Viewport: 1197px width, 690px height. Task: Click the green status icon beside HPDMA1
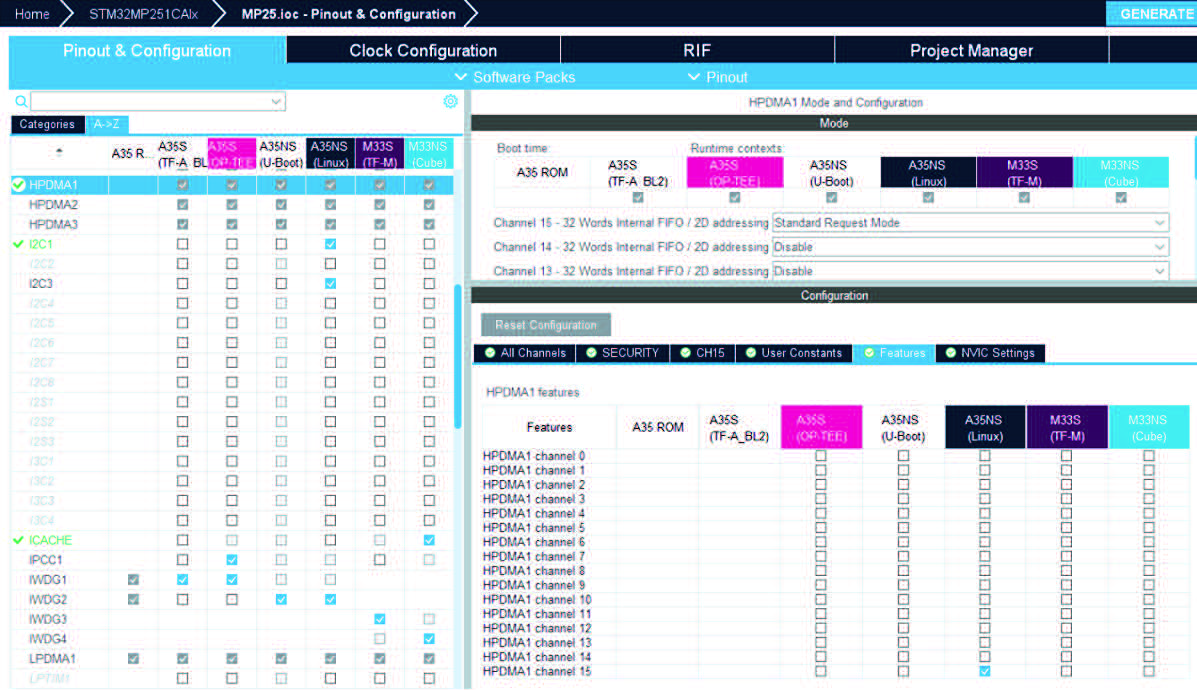[x=19, y=185]
